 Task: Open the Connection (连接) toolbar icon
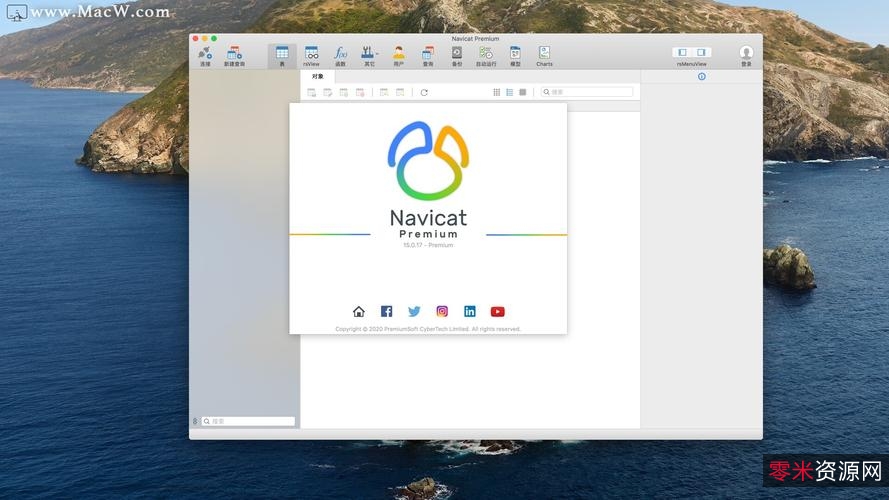(x=205, y=54)
